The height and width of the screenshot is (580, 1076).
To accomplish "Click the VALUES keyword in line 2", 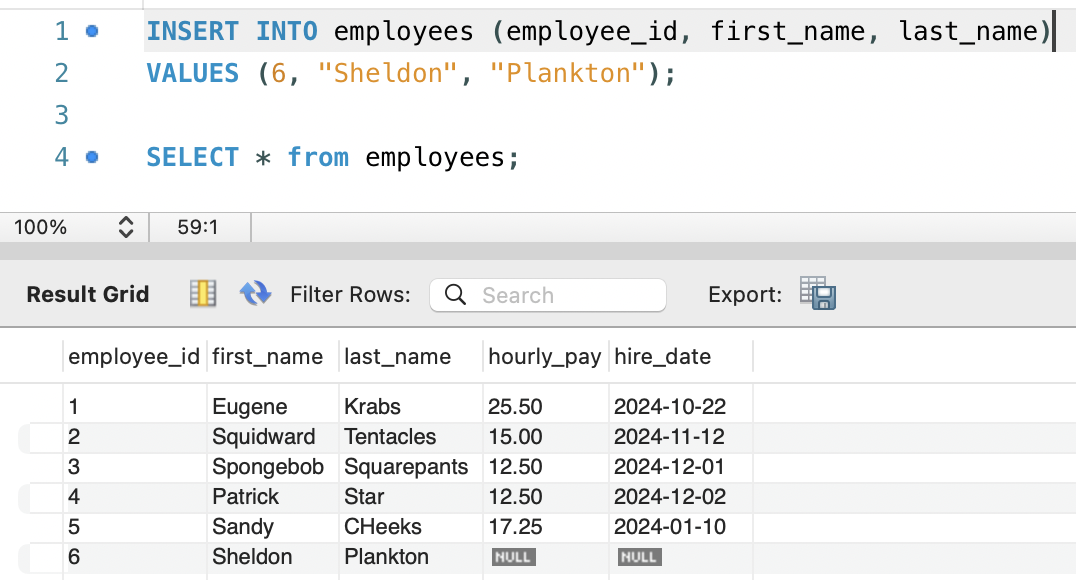I will (x=192, y=73).
